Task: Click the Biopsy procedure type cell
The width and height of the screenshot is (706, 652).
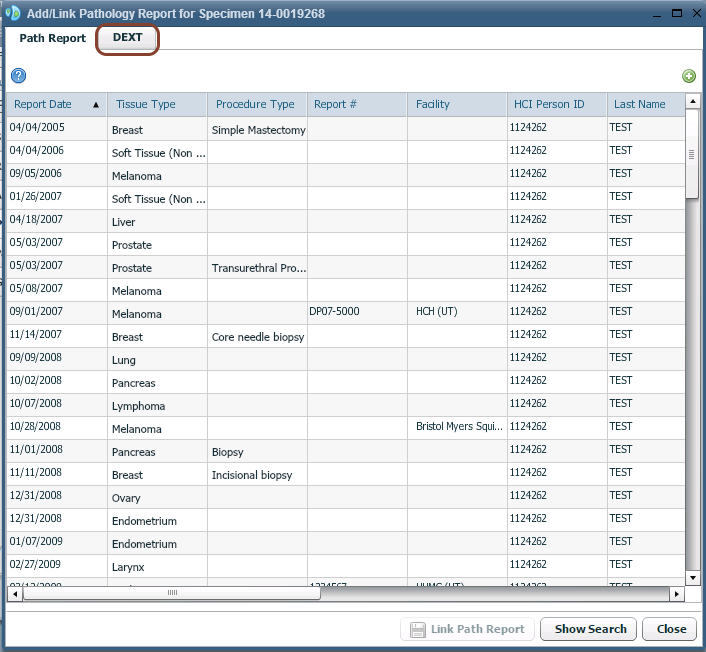Action: pos(258,451)
